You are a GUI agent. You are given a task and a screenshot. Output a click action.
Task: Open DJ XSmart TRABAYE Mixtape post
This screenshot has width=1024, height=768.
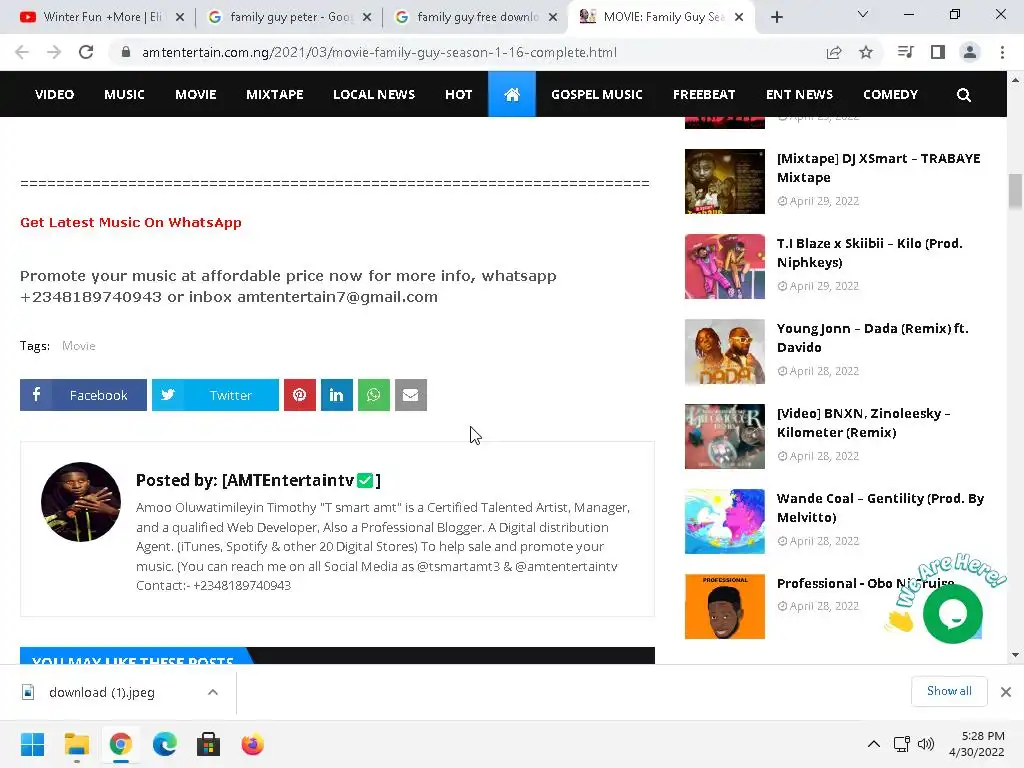click(878, 168)
